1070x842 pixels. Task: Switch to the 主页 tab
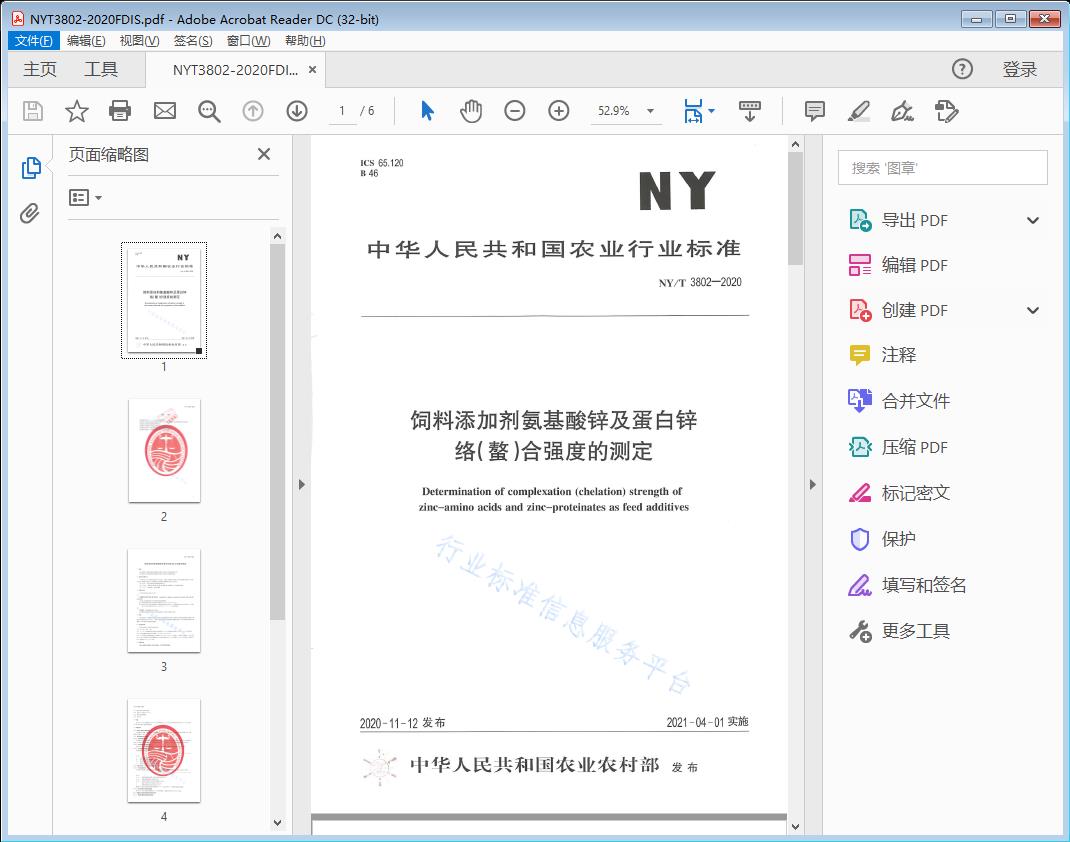pyautogui.click(x=40, y=69)
